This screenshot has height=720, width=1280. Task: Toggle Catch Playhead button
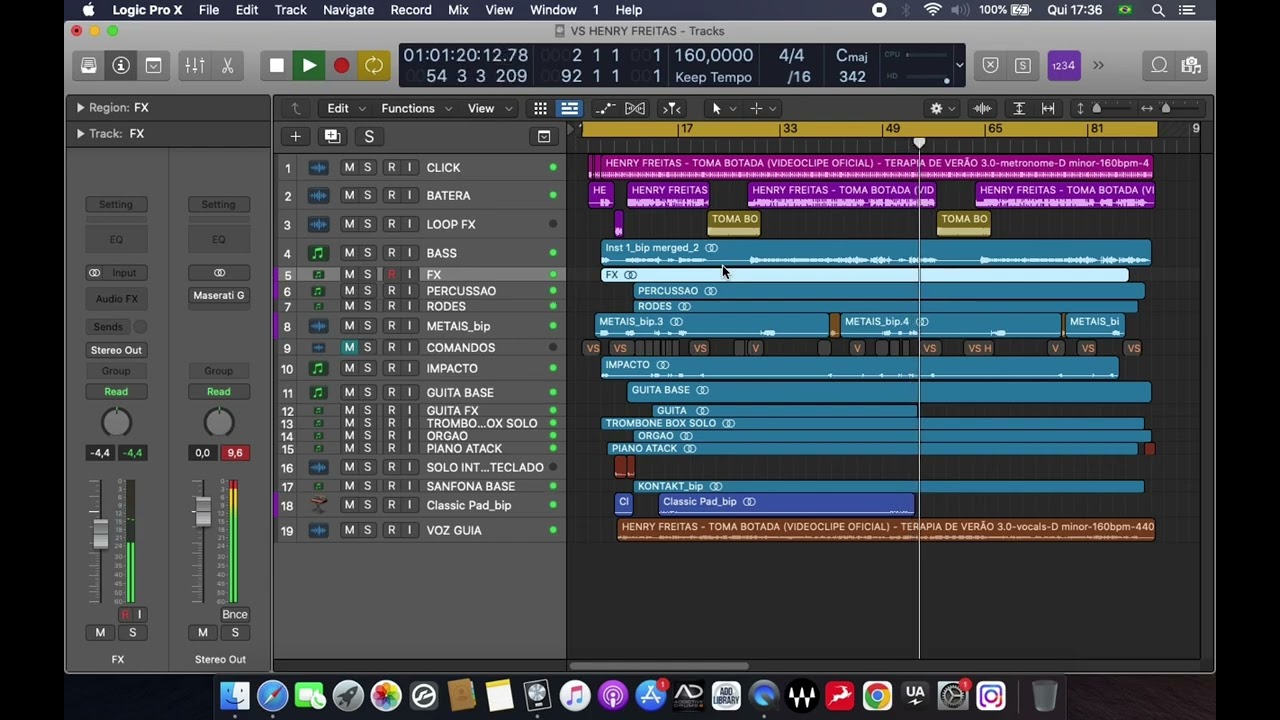[672, 108]
